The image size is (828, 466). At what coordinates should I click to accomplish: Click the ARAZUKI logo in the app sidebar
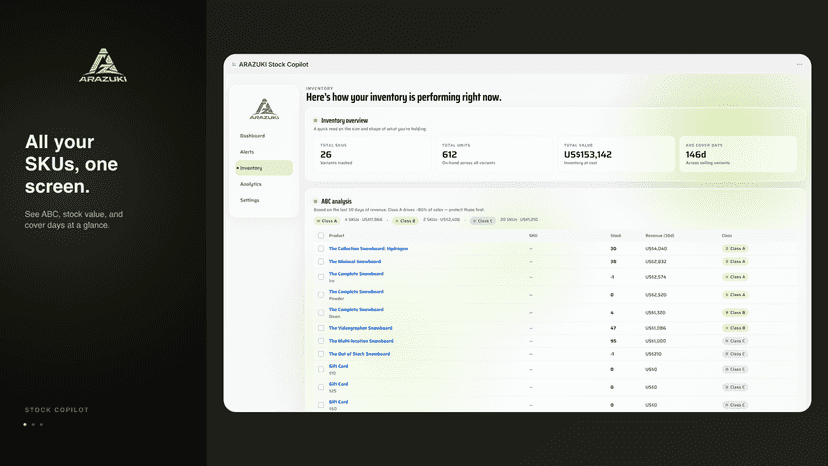pos(264,109)
